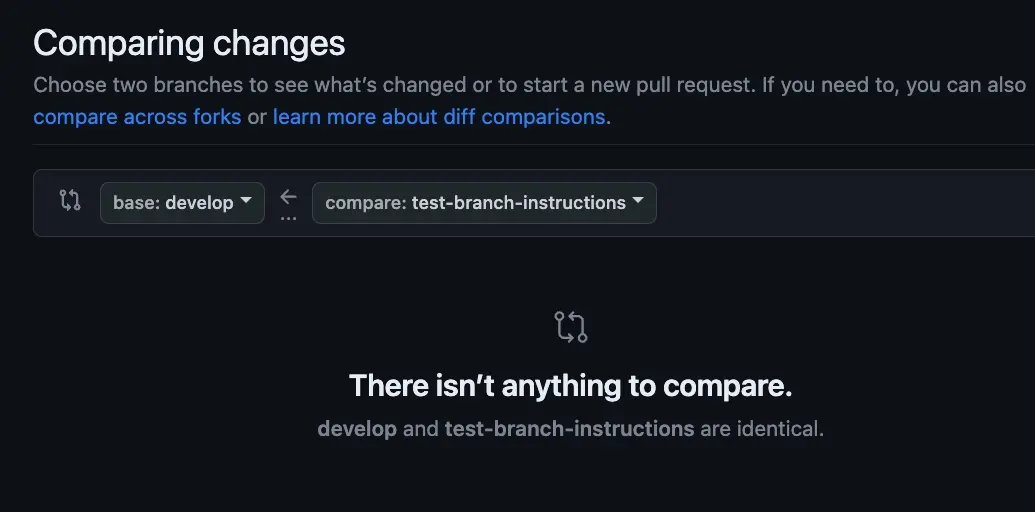This screenshot has width=1035, height=512.
Task: Open the base: develop branch dropdown
Action: [x=182, y=203]
